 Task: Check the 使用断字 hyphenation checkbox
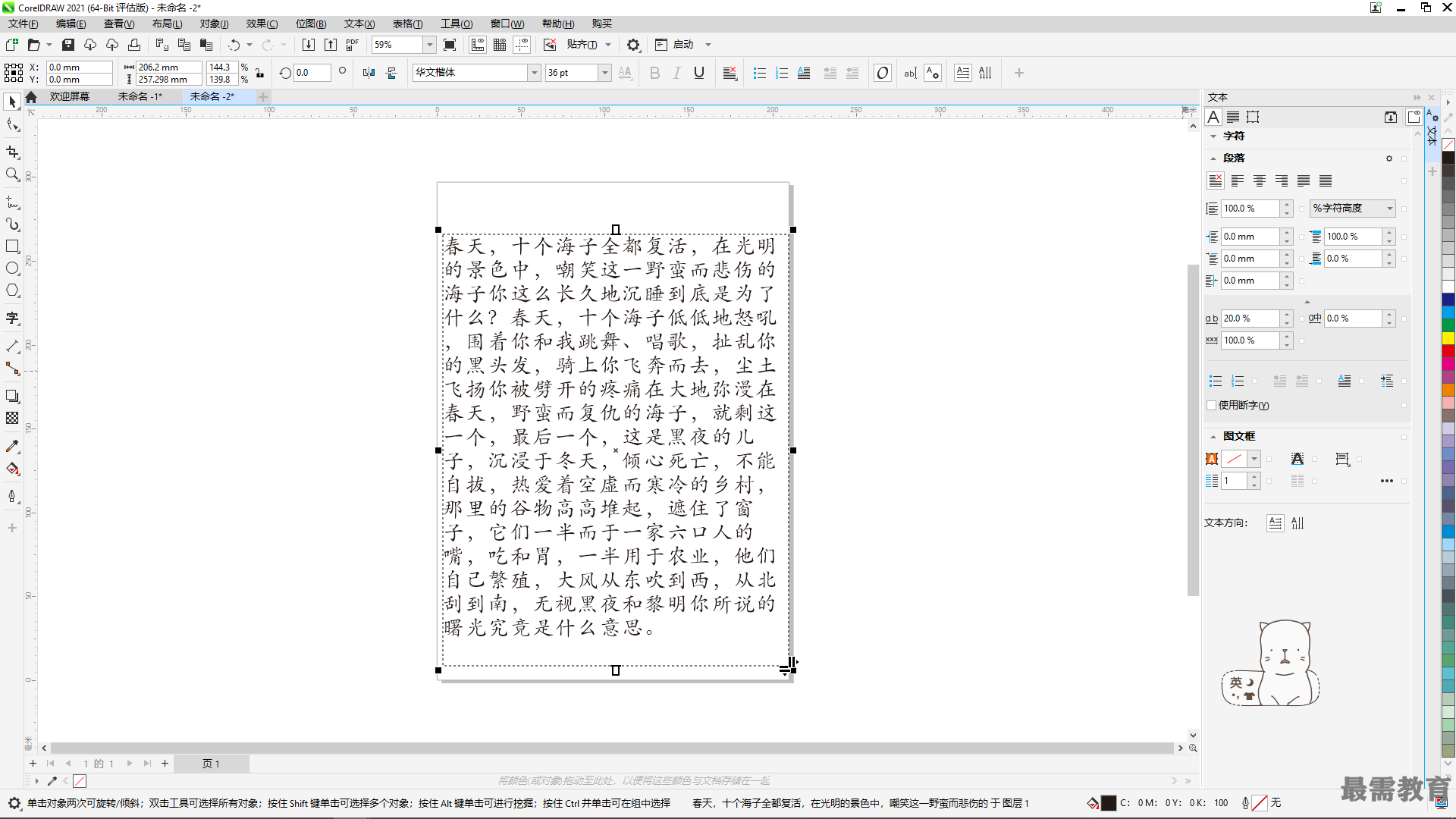click(1211, 405)
